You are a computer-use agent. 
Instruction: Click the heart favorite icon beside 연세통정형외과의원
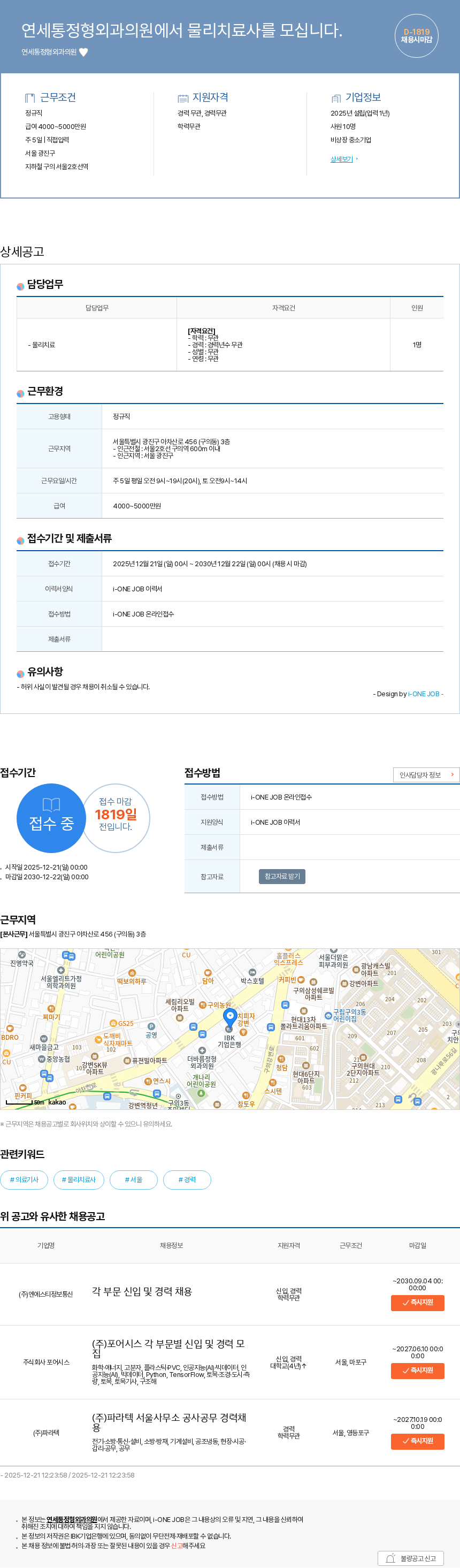pos(84,52)
